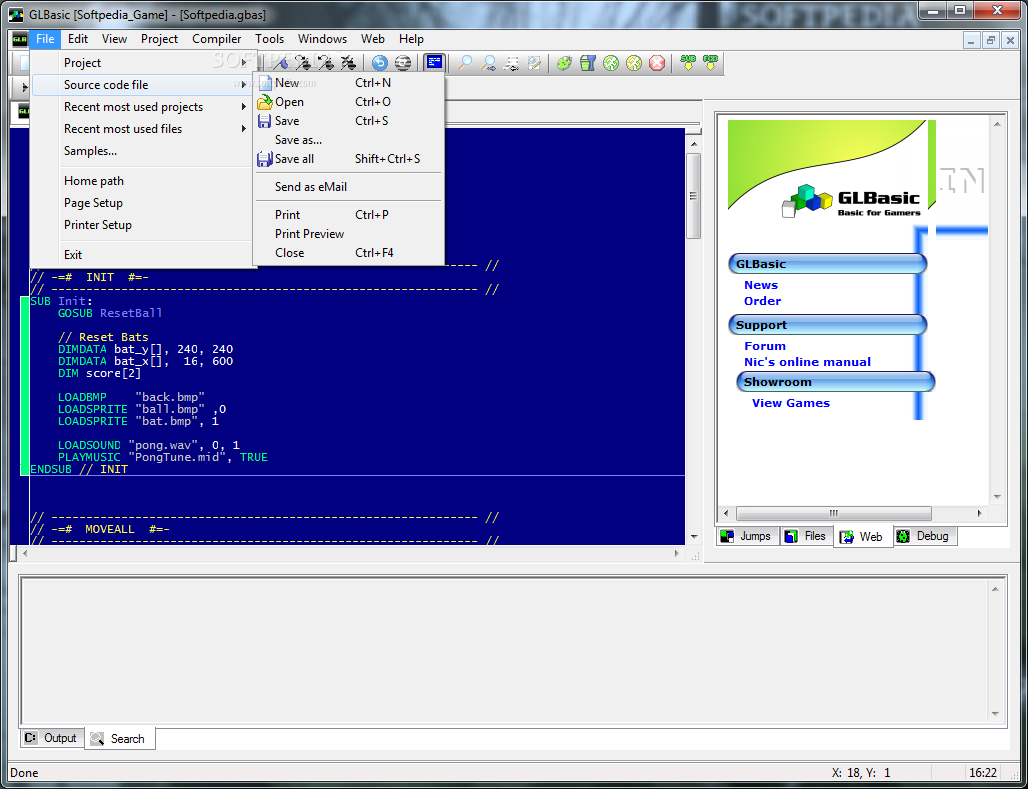Expand the Project submenu arrow
Screen dimensions: 1028x789
244,63
